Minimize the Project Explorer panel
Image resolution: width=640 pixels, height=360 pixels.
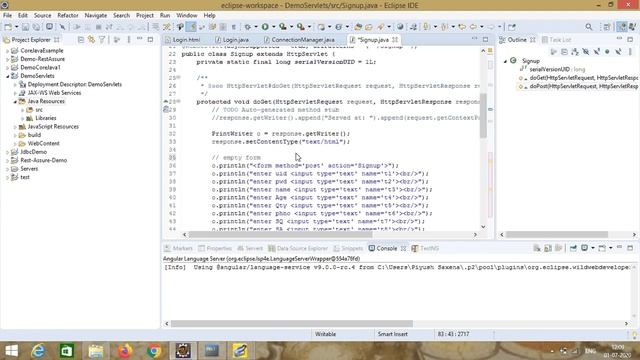pos(140,39)
